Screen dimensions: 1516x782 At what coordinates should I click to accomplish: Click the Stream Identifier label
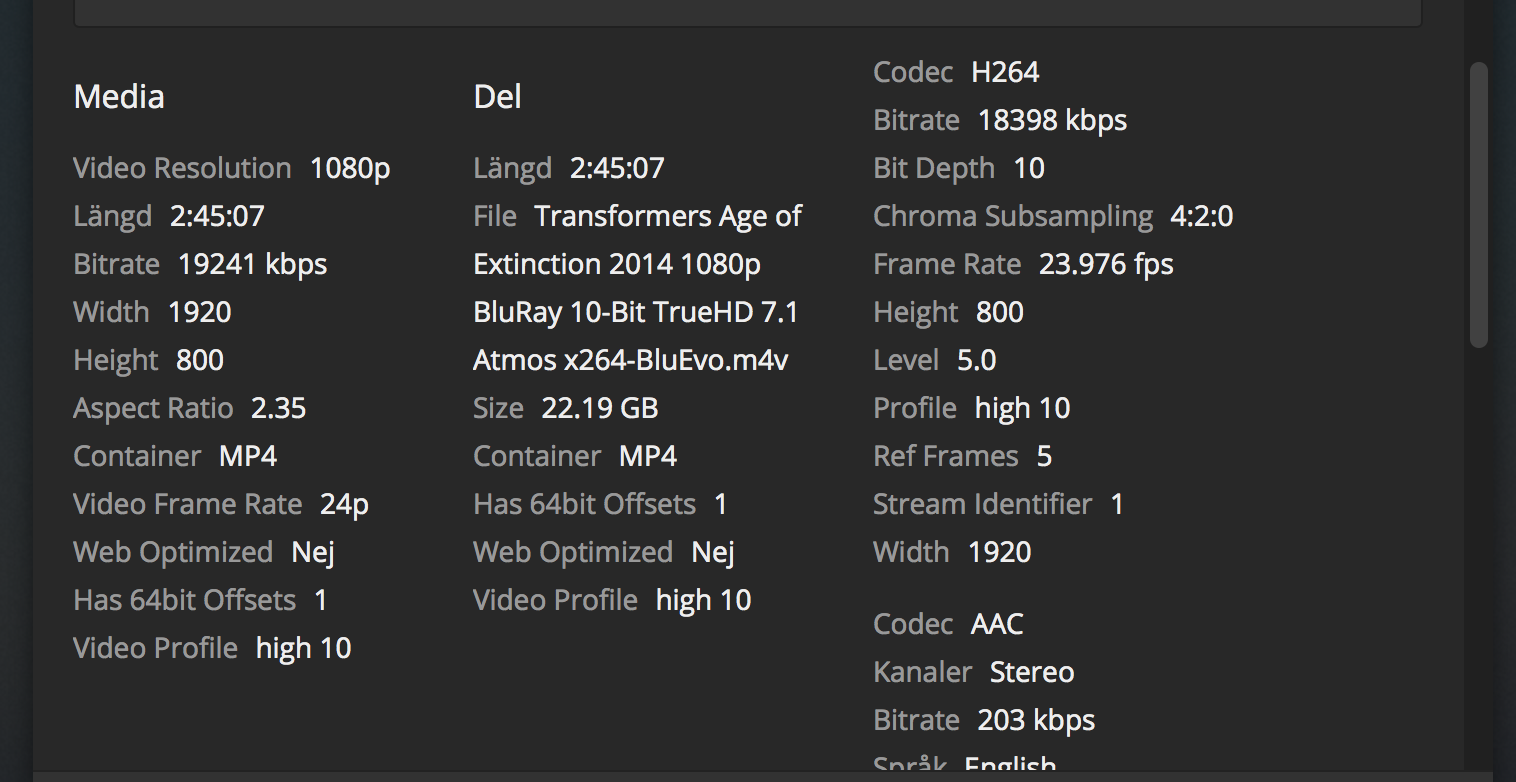click(x=982, y=504)
